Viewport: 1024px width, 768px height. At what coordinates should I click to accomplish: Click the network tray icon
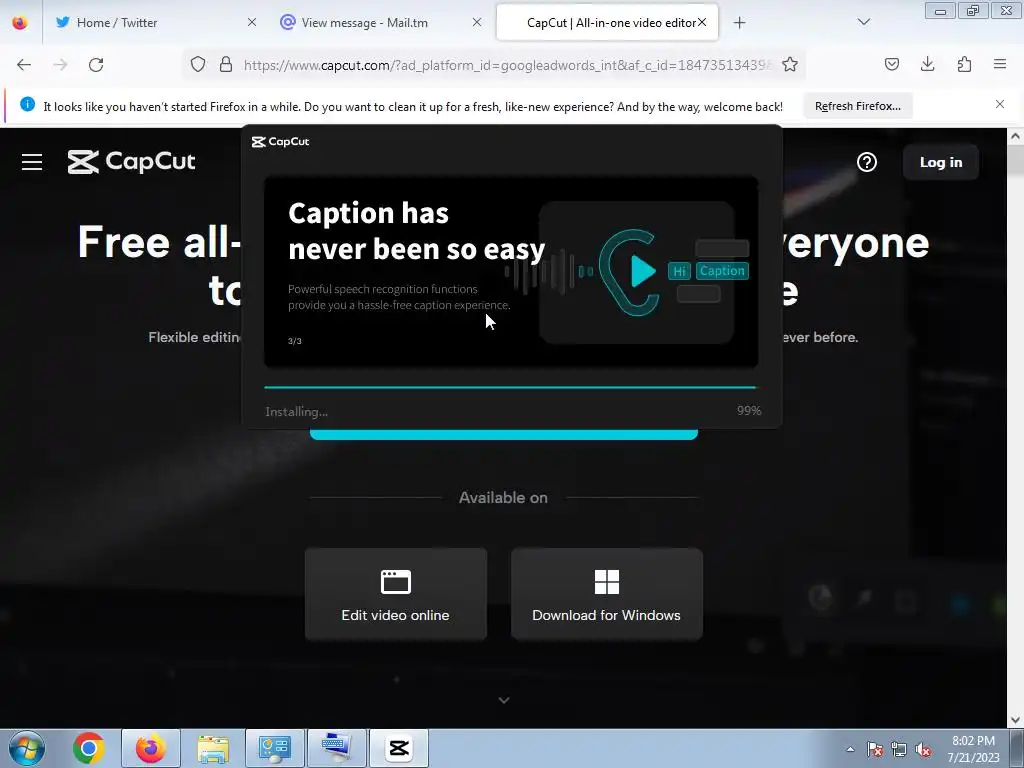(899, 749)
